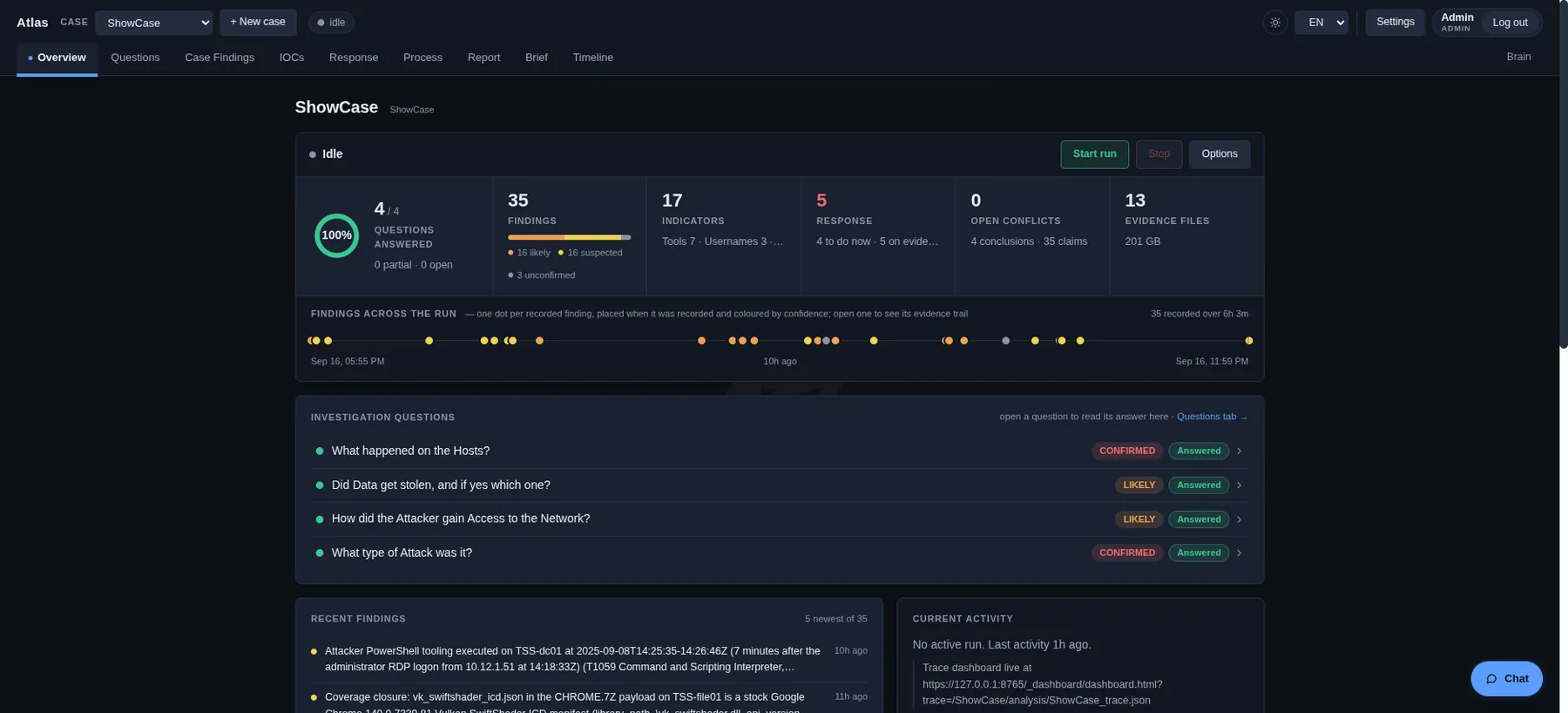Click the idle status pill in header
The image size is (1568, 713).
coord(331,23)
